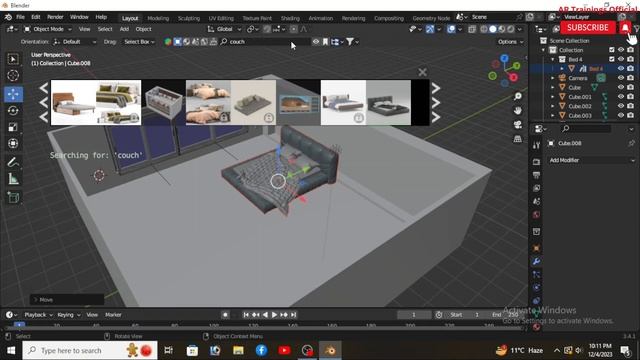Image resolution: width=640 pixels, height=360 pixels.
Task: Click the pan view hand icon
Action: pyautogui.click(x=518, y=111)
